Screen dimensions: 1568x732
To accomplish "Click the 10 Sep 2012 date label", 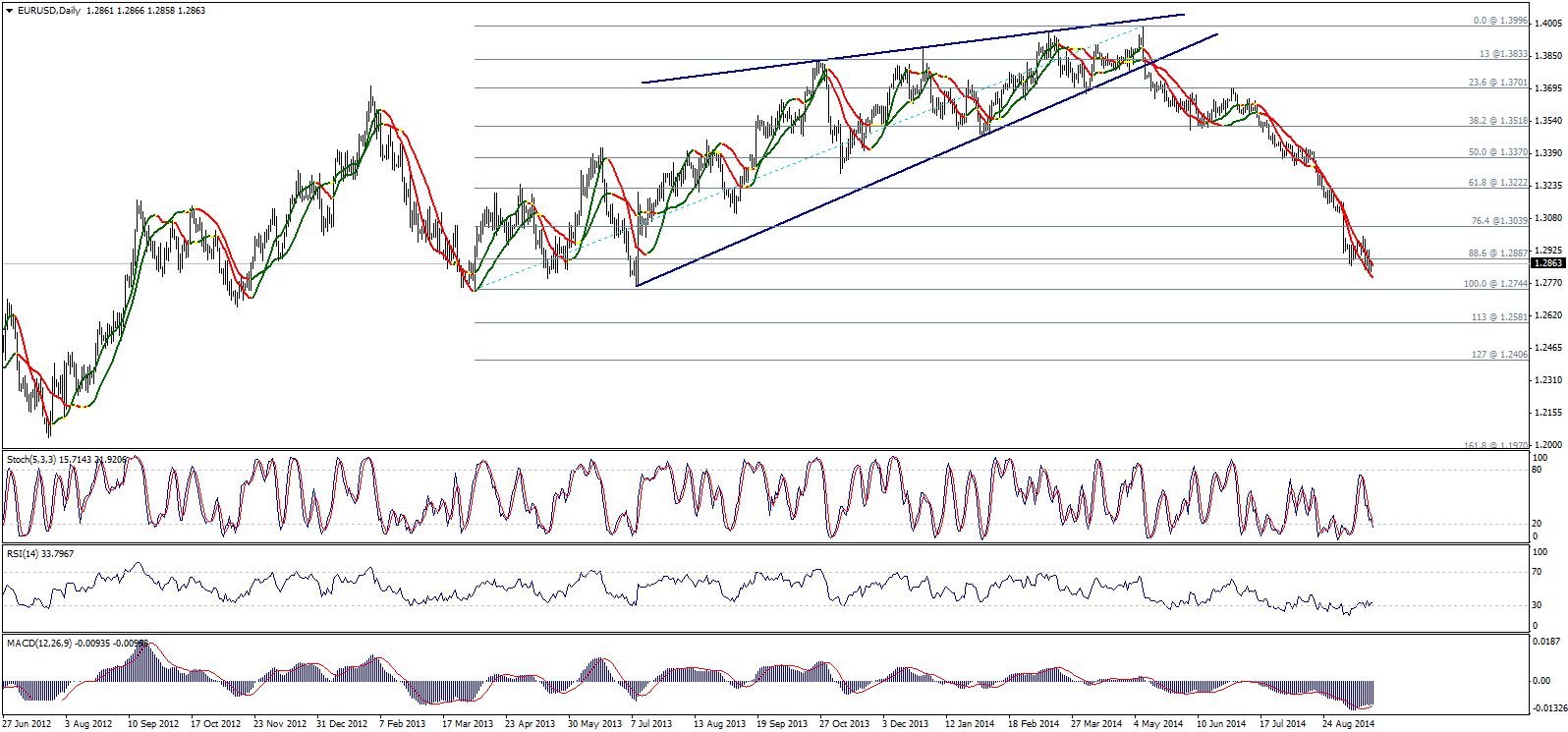I will click(x=153, y=724).
